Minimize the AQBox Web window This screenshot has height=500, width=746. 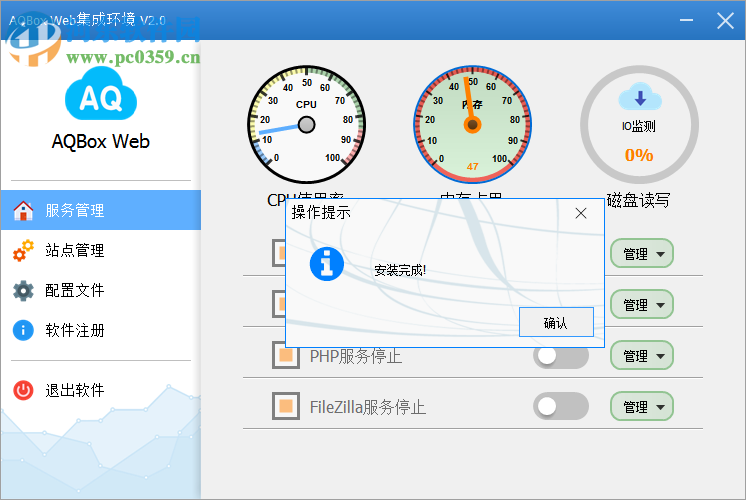coord(686,20)
